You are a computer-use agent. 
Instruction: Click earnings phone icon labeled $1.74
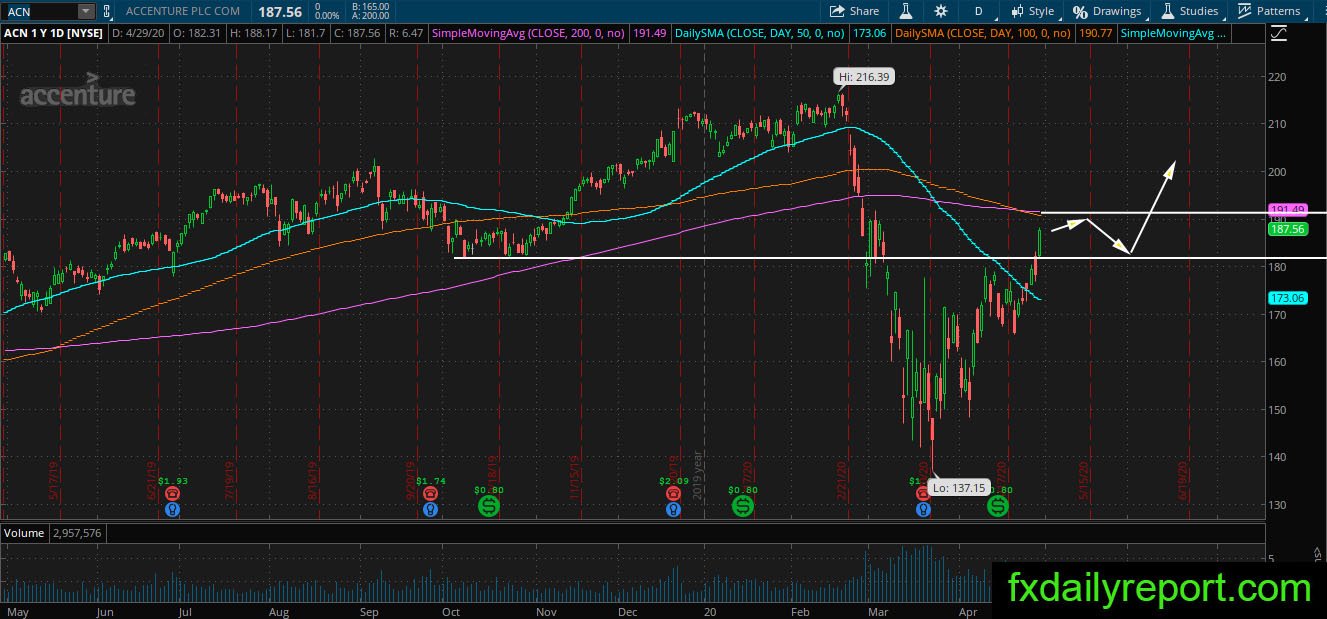(431, 494)
